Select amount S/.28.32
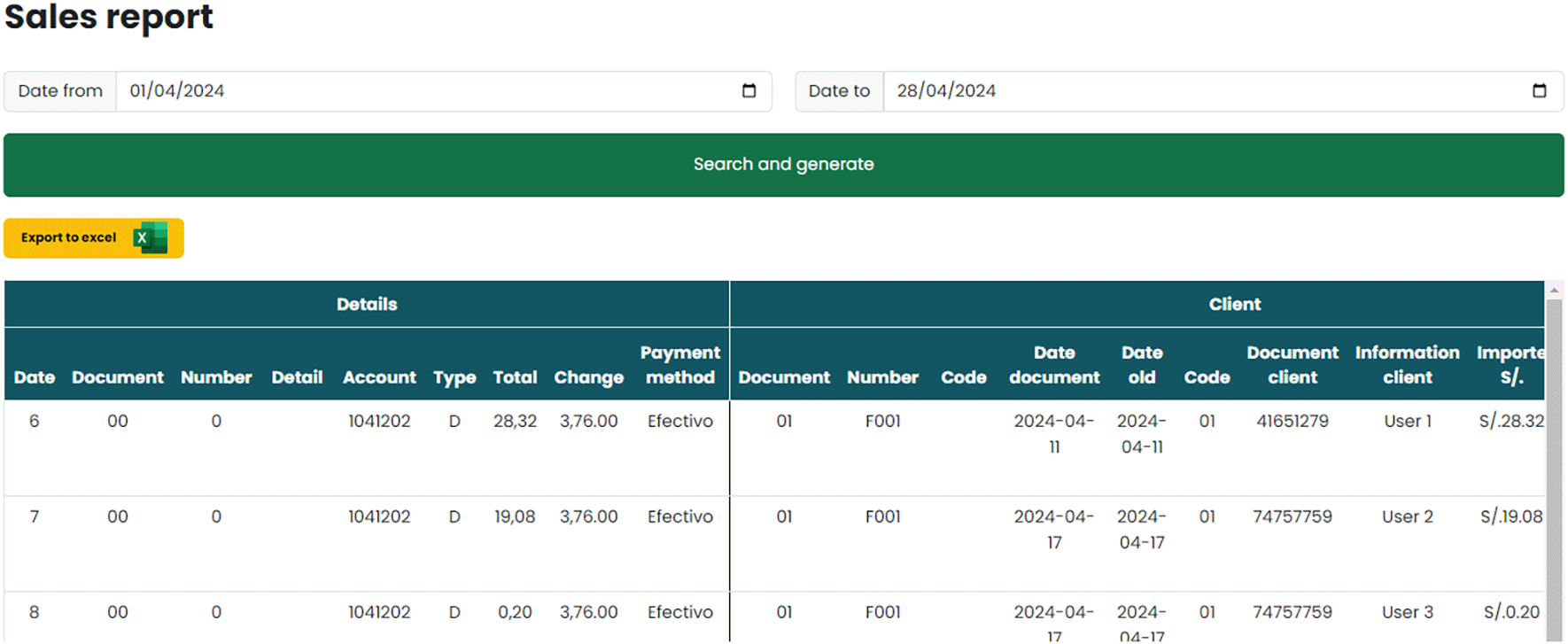 click(x=1511, y=422)
